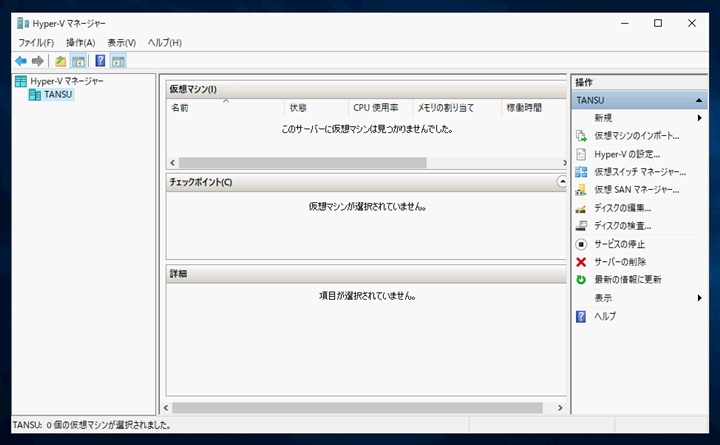Click the green 最新の情報に更新 refresh icon

point(581,280)
